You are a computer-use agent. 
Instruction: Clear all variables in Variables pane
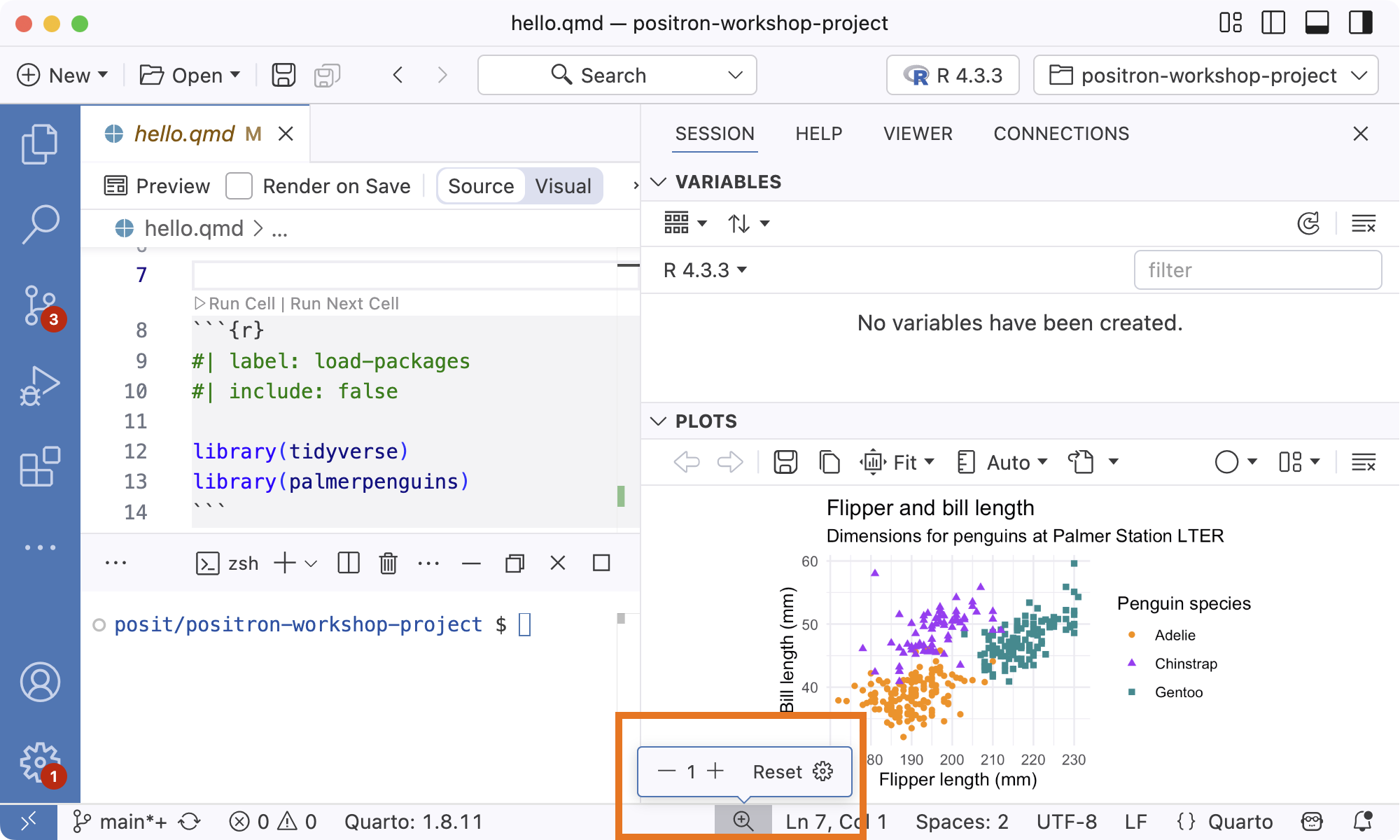[x=1364, y=224]
